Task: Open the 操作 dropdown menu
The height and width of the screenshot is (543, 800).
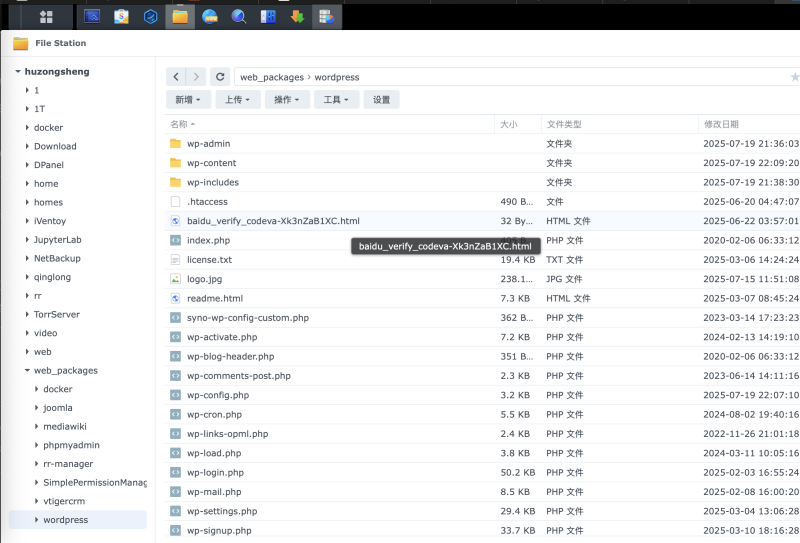Action: 287,100
